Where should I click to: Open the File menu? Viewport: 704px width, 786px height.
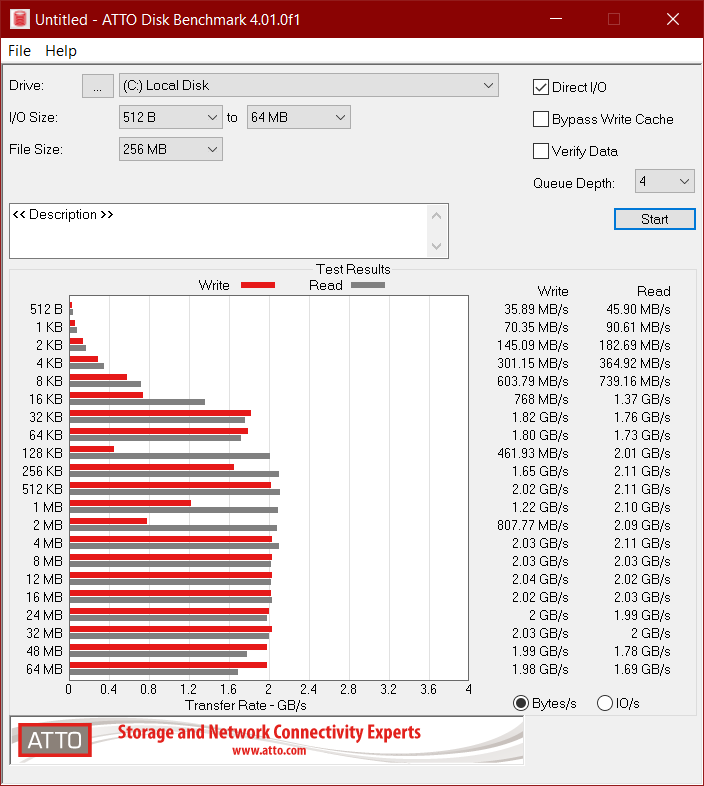pos(20,51)
